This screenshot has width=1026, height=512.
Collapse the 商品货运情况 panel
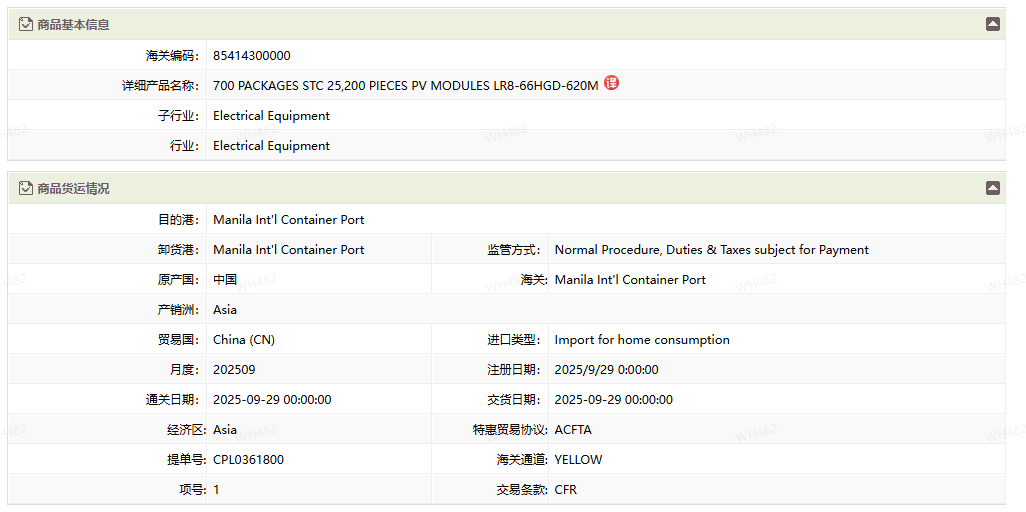(992, 188)
